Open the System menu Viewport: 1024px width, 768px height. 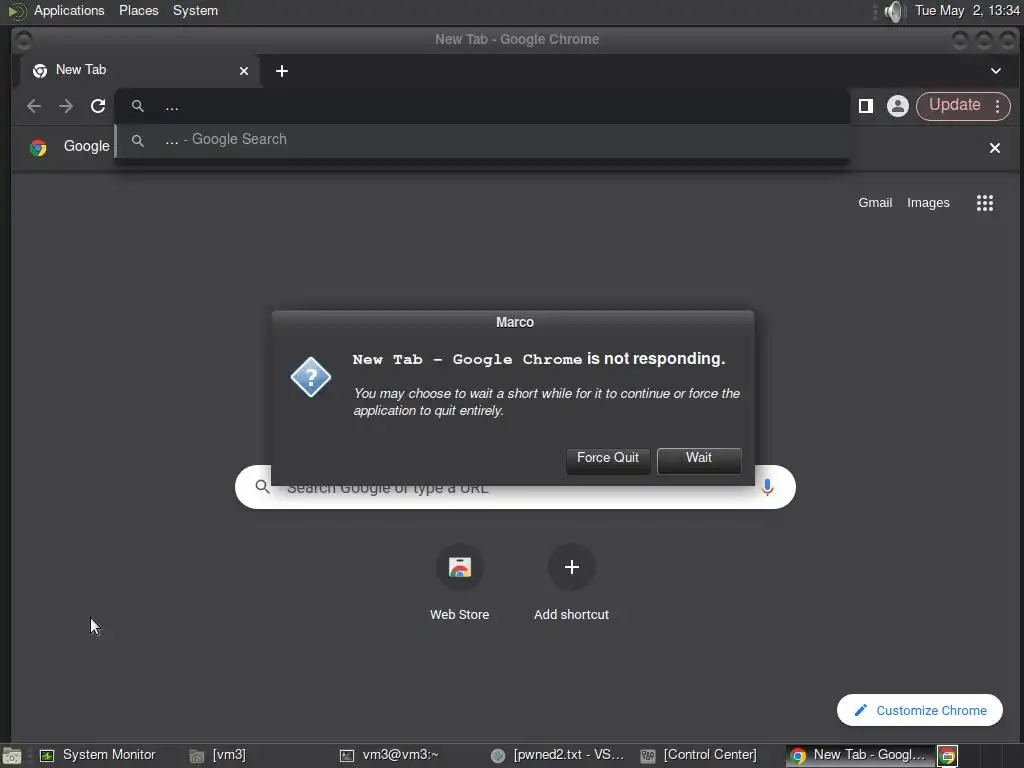tap(195, 11)
